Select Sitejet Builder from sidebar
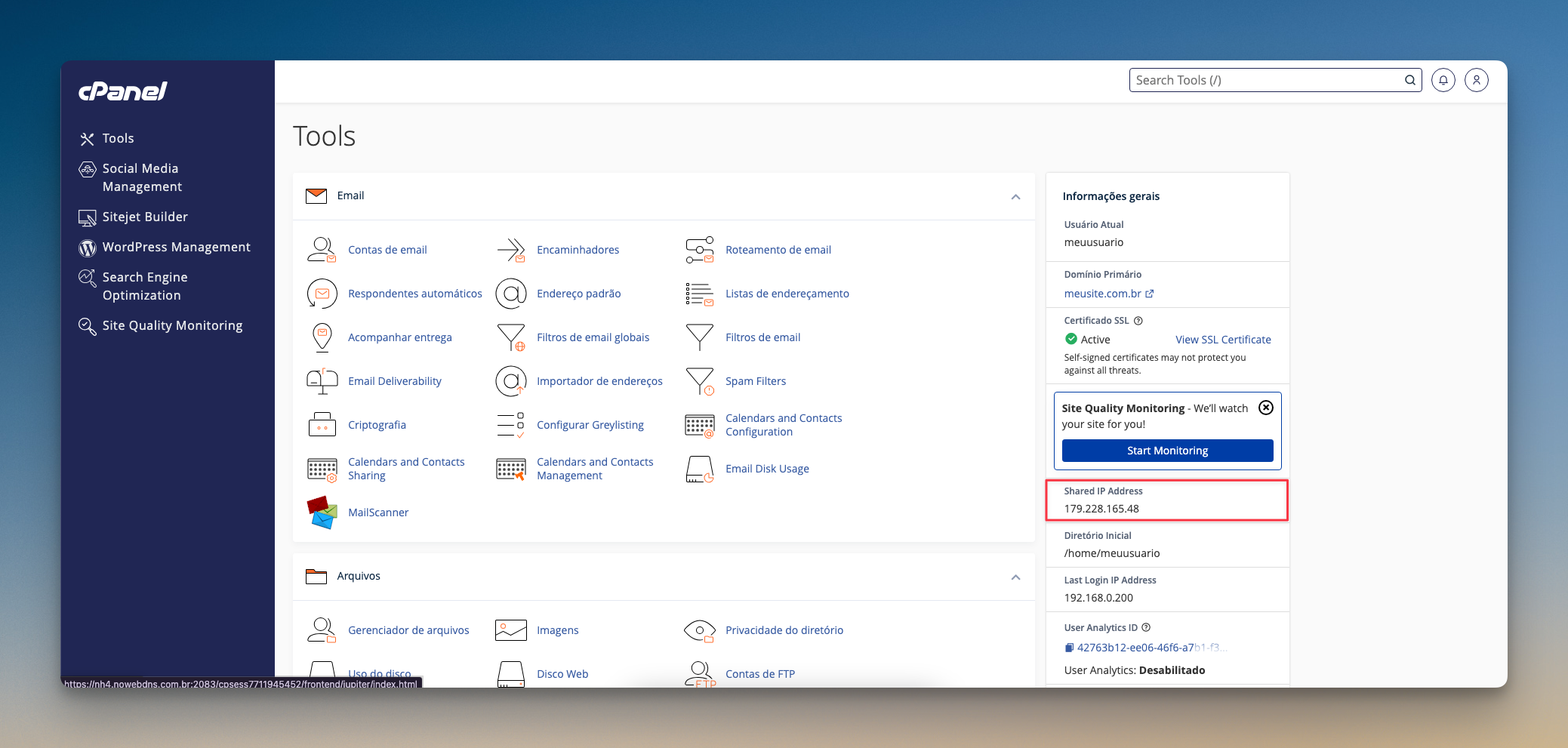Viewport: 1568px width, 748px height. pos(145,217)
